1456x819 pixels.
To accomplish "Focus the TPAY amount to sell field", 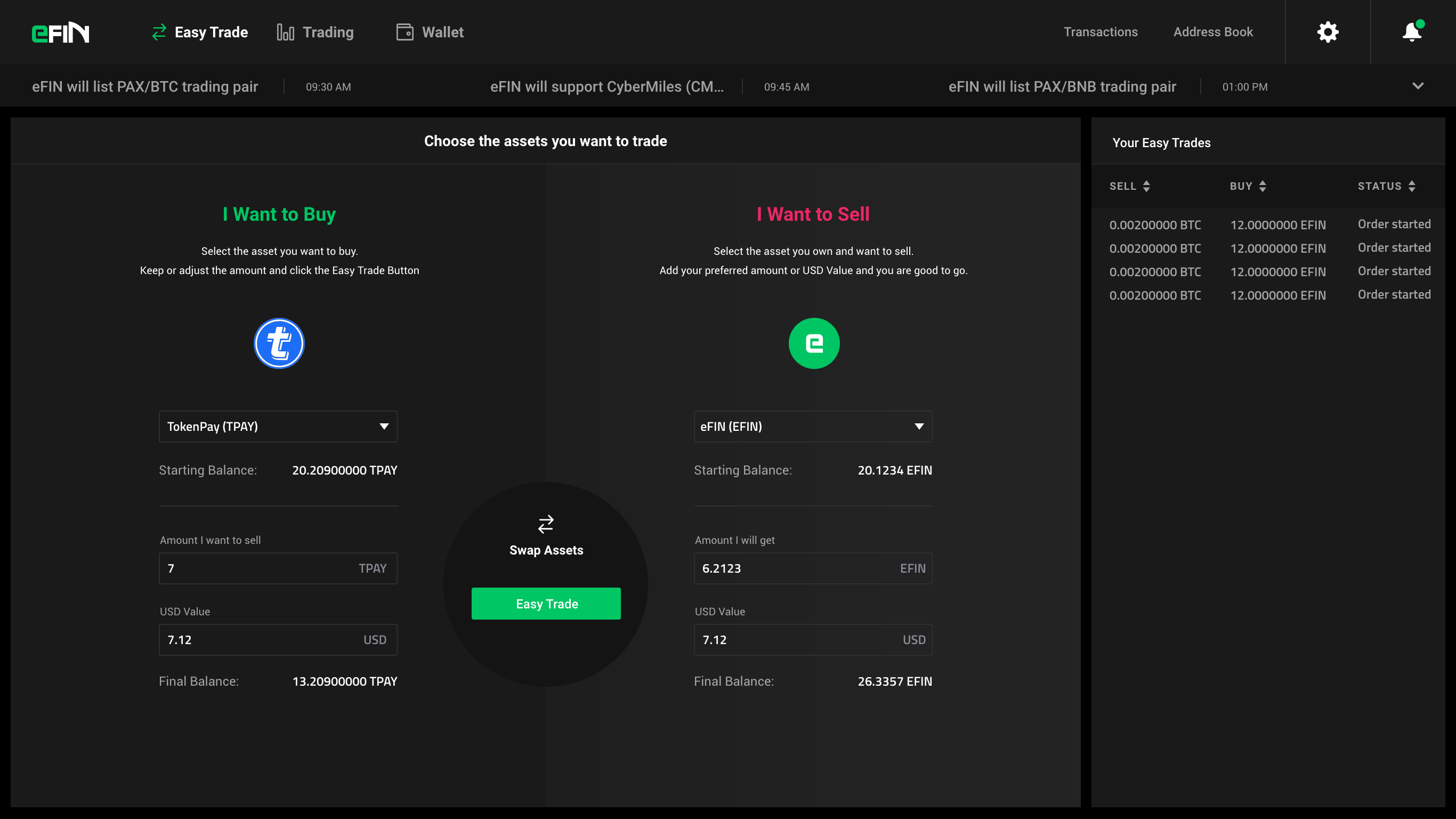I will (278, 568).
